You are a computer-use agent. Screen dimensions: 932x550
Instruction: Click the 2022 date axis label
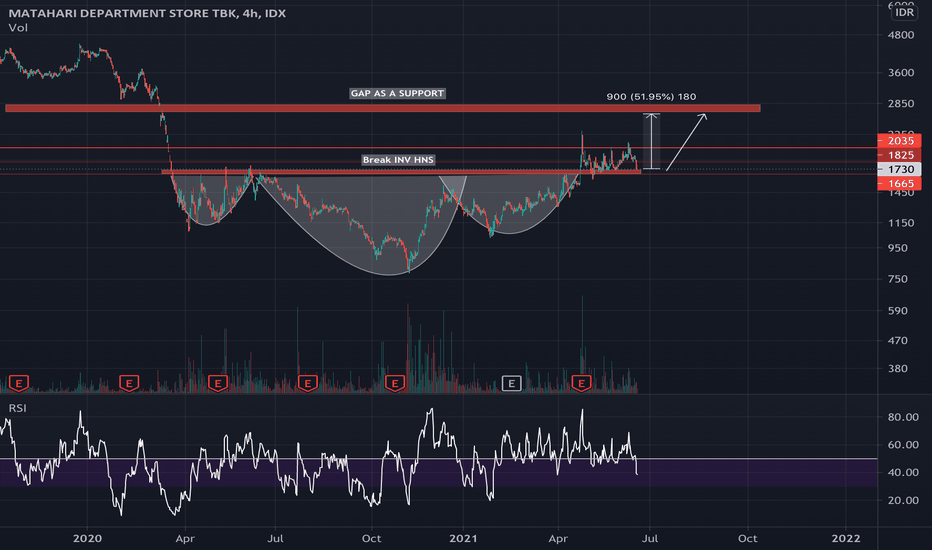coord(846,538)
